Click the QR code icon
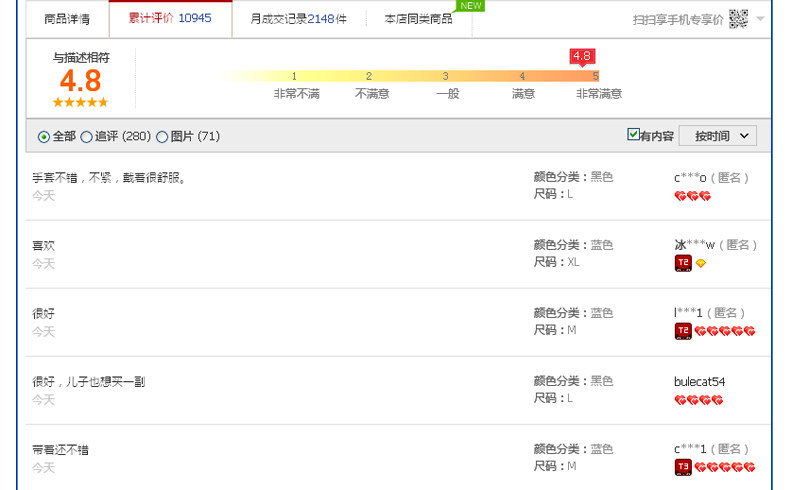 pos(738,18)
